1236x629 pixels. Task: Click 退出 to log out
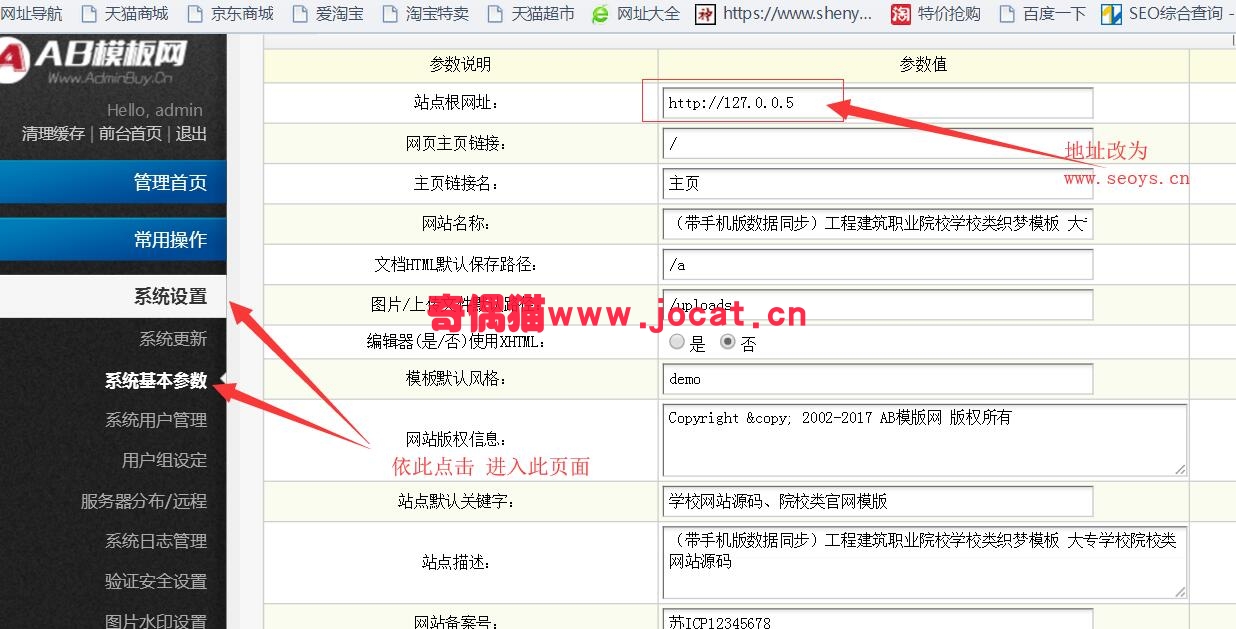click(191, 134)
